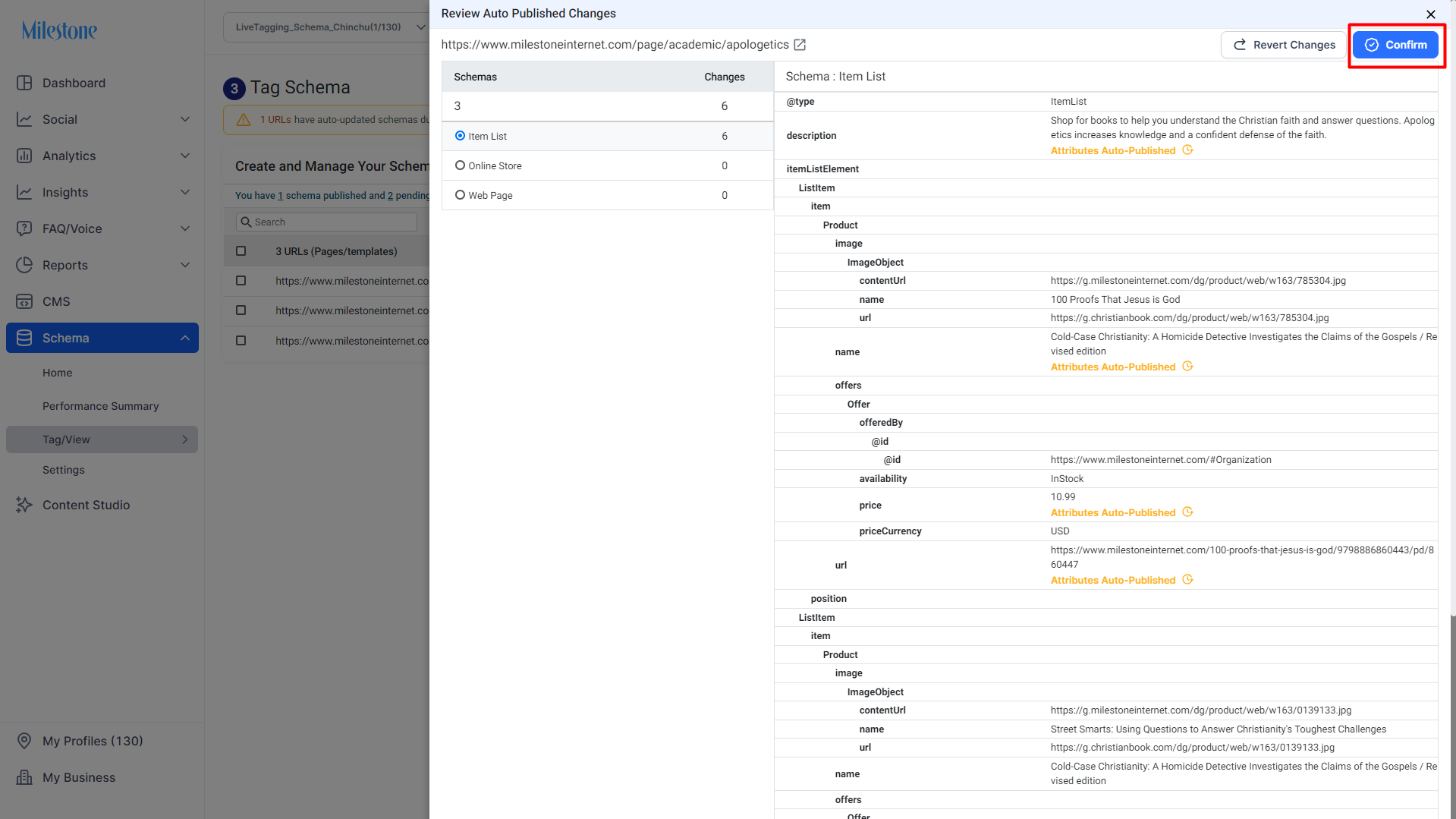Expand the Social menu chevron

(x=185, y=119)
